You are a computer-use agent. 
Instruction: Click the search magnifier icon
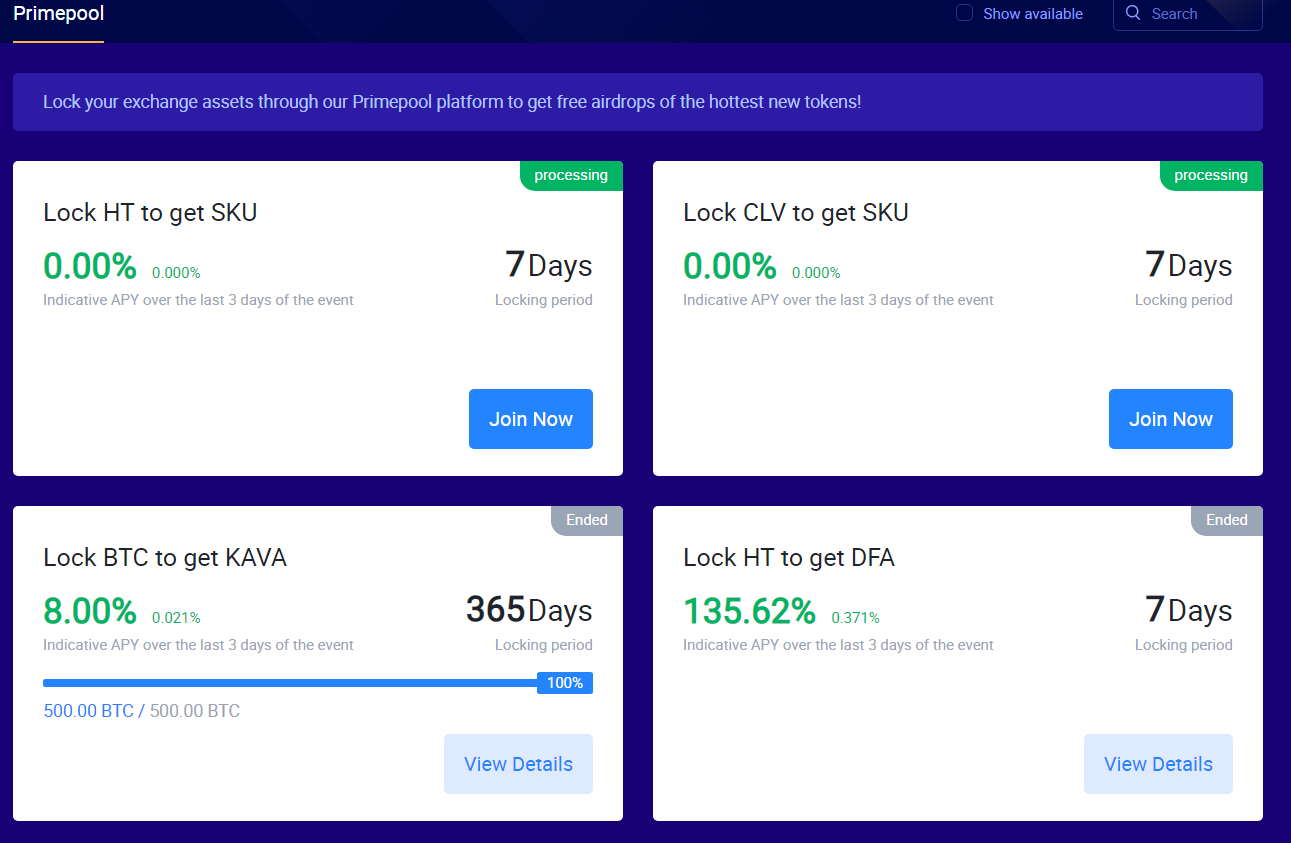point(1133,13)
